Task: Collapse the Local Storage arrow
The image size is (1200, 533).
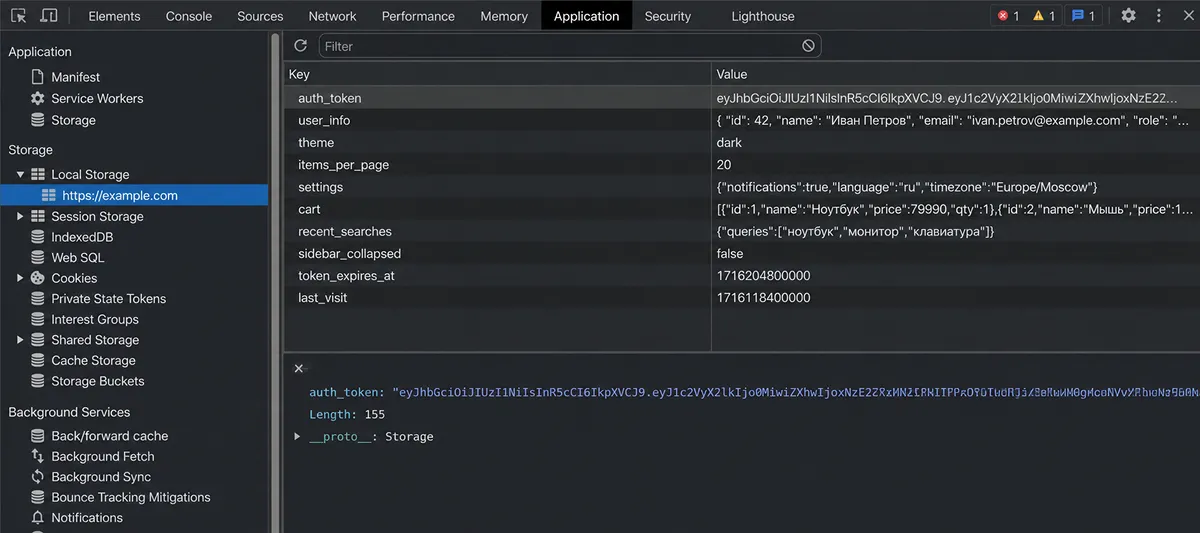Action: (x=20, y=174)
